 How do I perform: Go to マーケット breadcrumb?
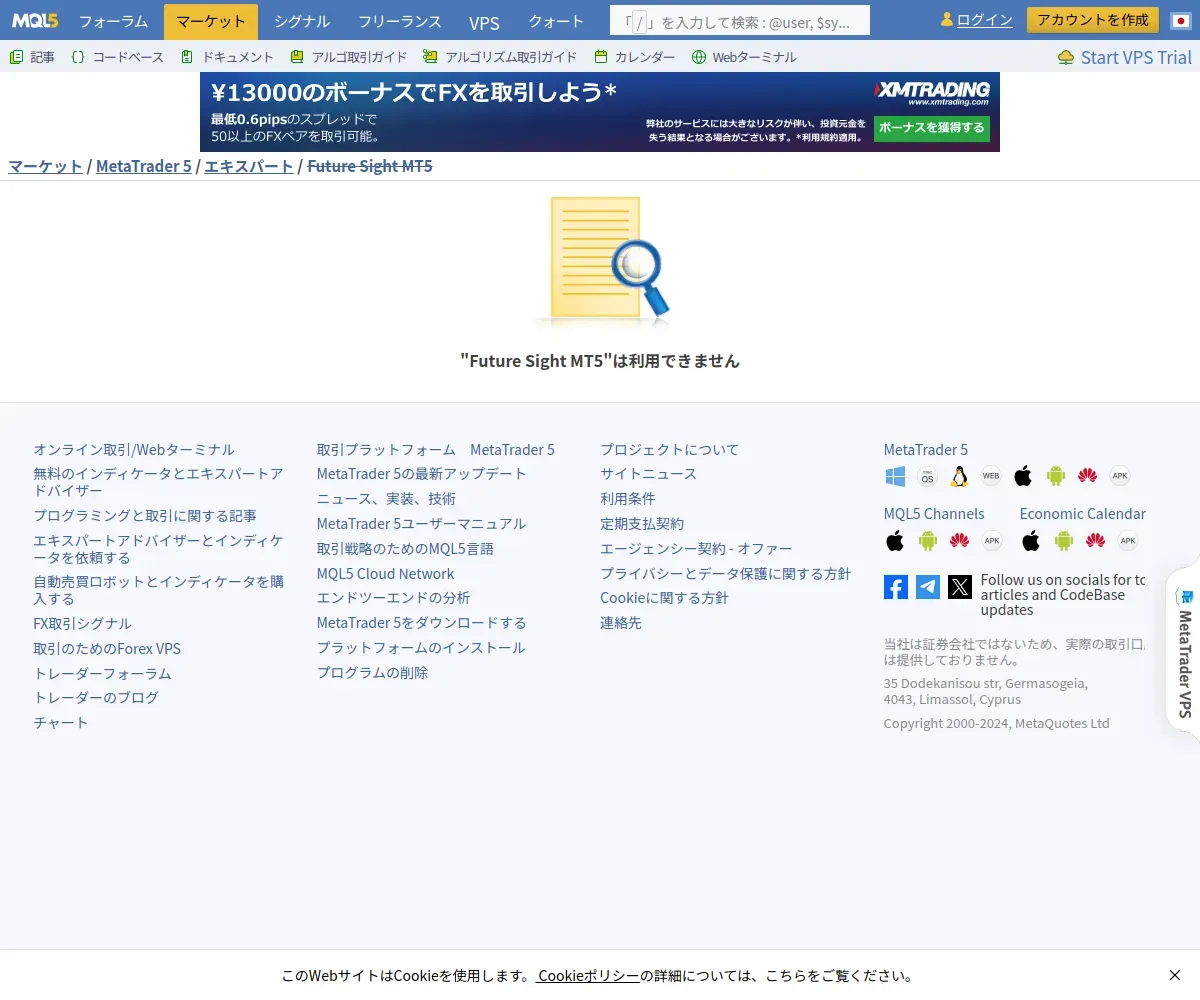point(46,166)
